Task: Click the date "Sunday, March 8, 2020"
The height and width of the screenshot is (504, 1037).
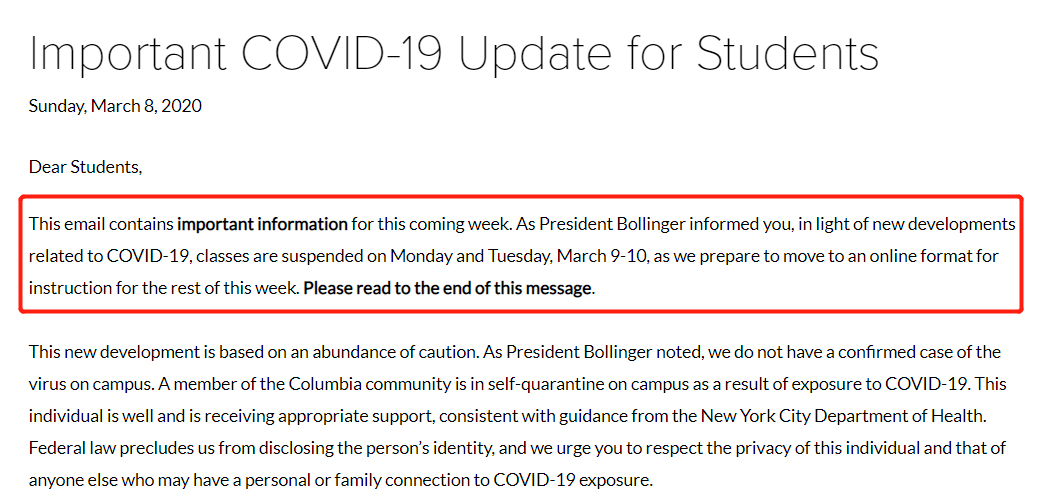Action: (x=115, y=105)
